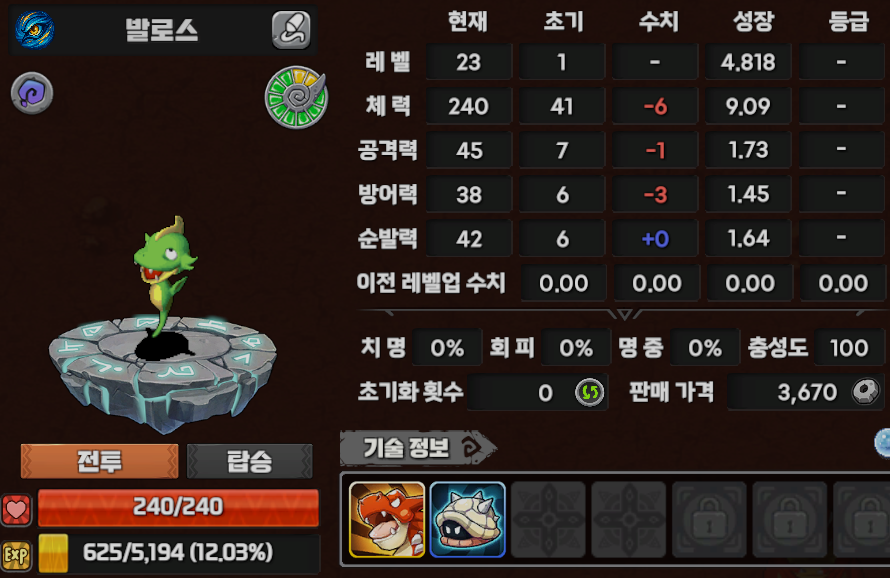Switch to the 탑승 tab
The height and width of the screenshot is (578, 890).
click(250, 461)
